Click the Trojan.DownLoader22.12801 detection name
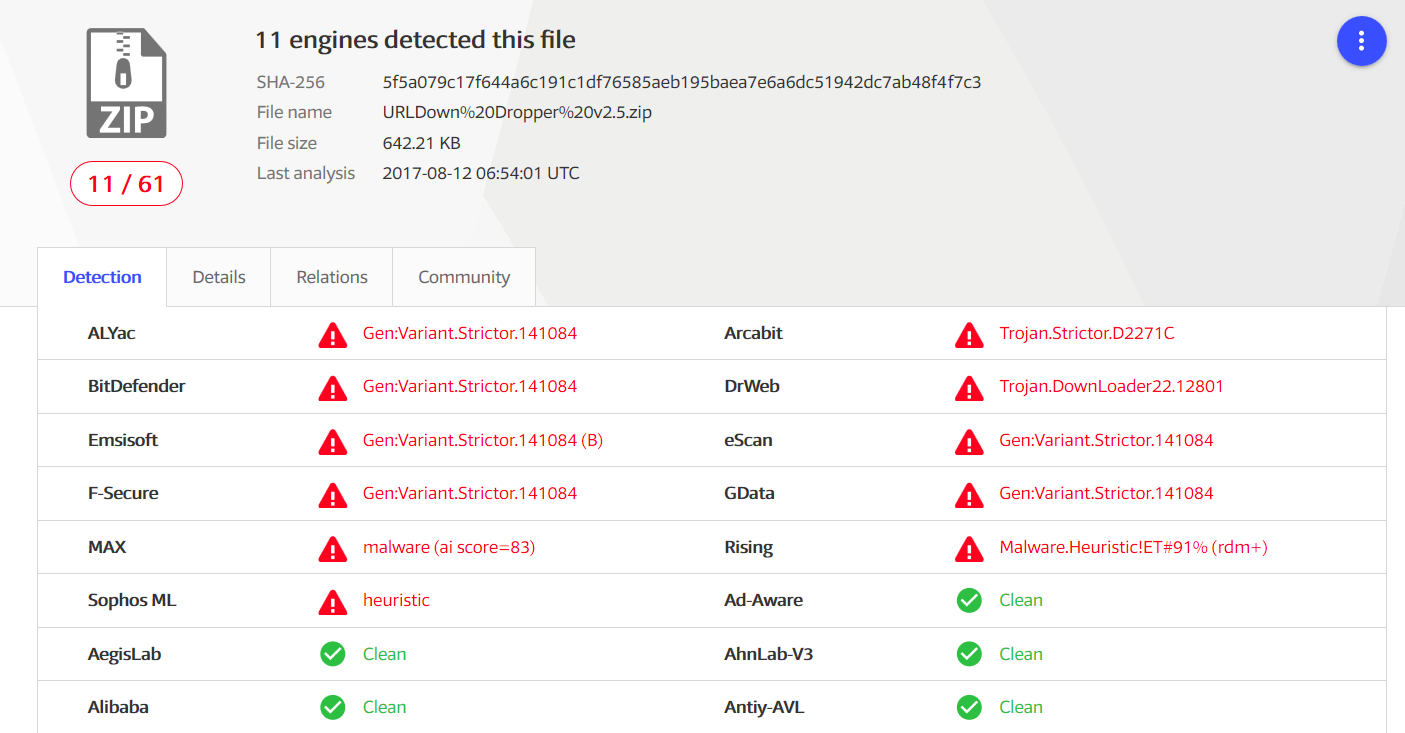1405x733 pixels. (x=1111, y=386)
